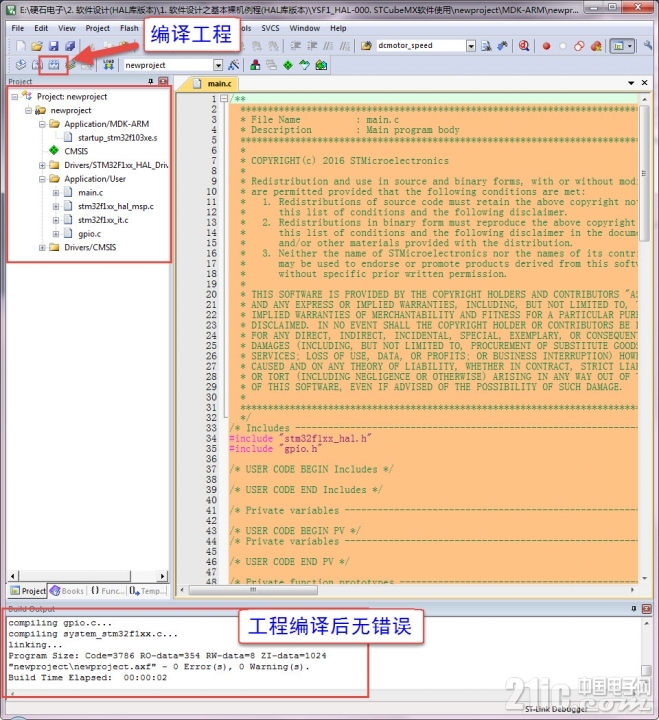Click the Save All icon

tap(70, 45)
